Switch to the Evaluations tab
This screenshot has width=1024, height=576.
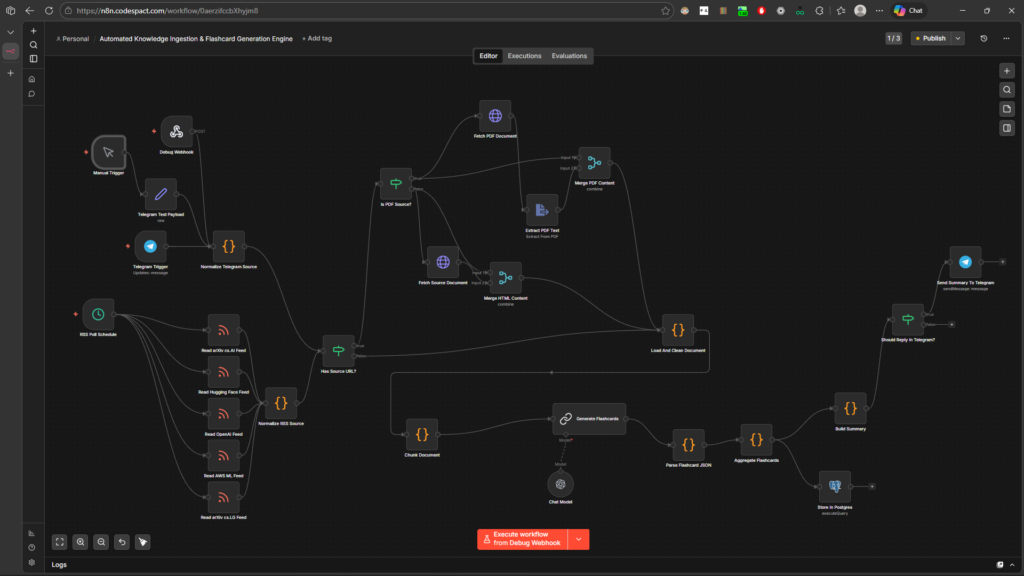point(569,56)
